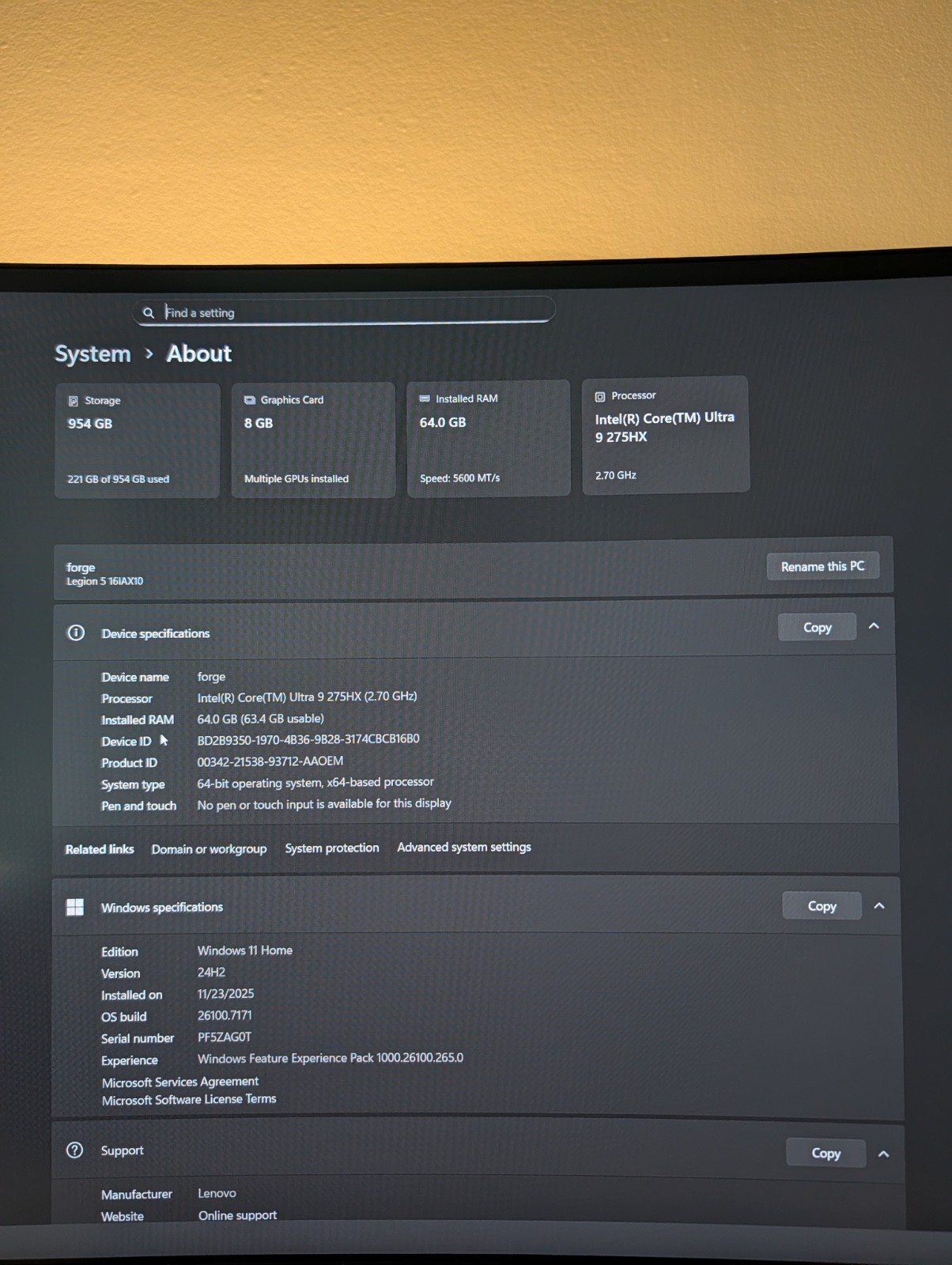The width and height of the screenshot is (952, 1265).
Task: Click the About page heading
Action: pyautogui.click(x=199, y=353)
